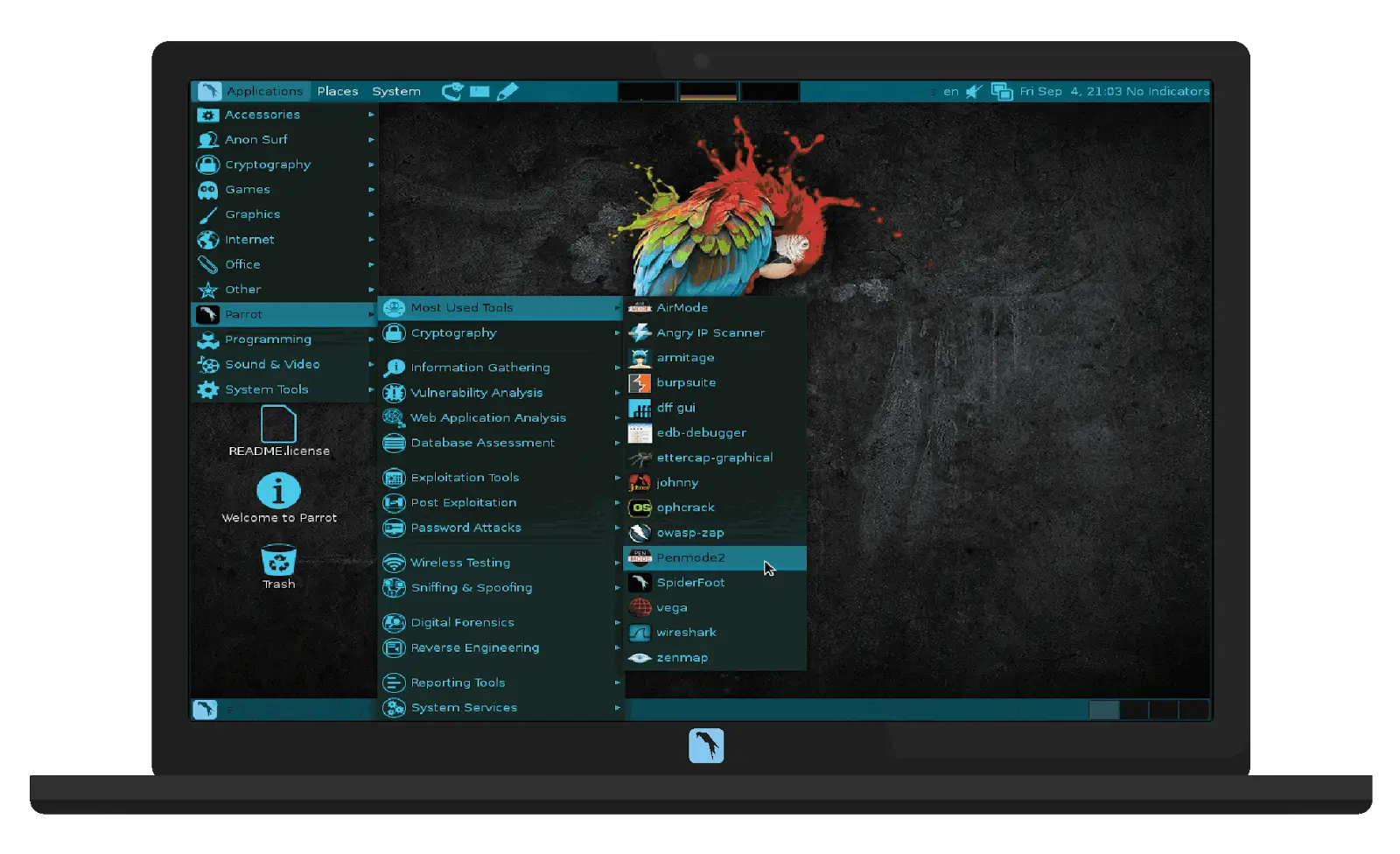1400x854 pixels.
Task: Expand the Cryptography submenu arrow in the Applications list
Action: coord(371,164)
